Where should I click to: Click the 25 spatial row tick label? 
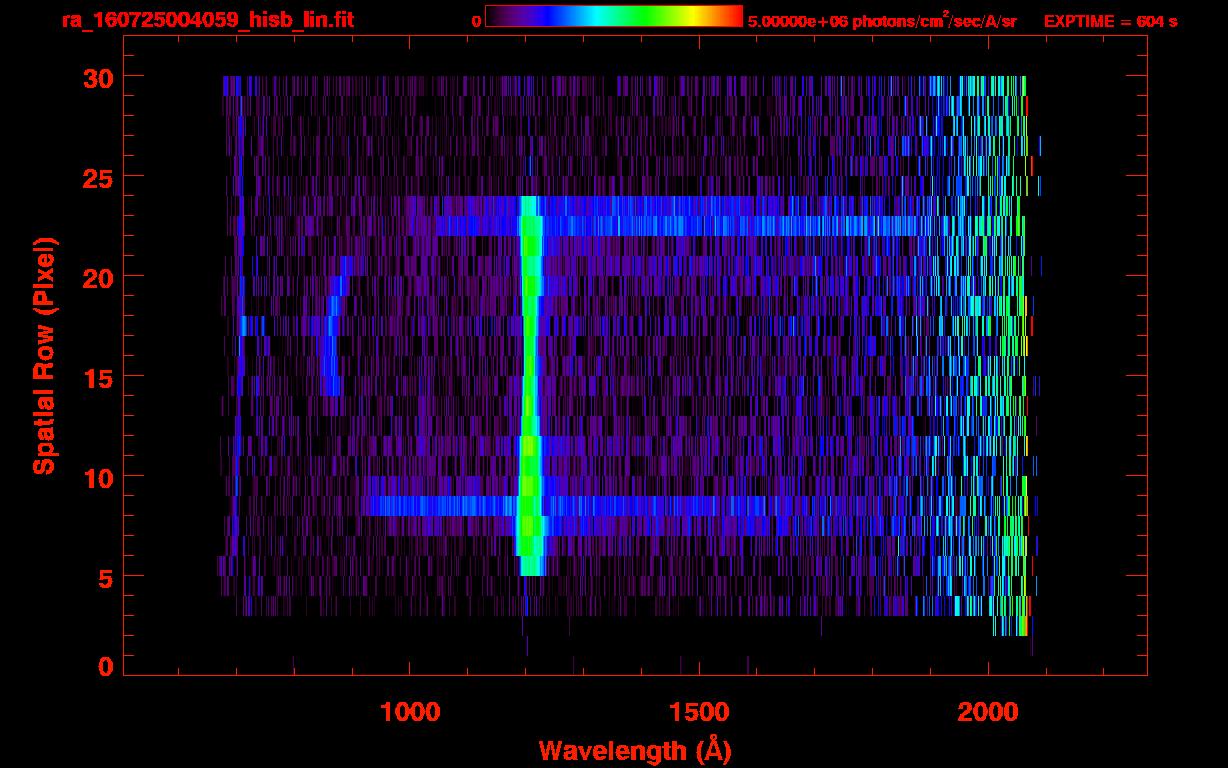click(x=98, y=177)
